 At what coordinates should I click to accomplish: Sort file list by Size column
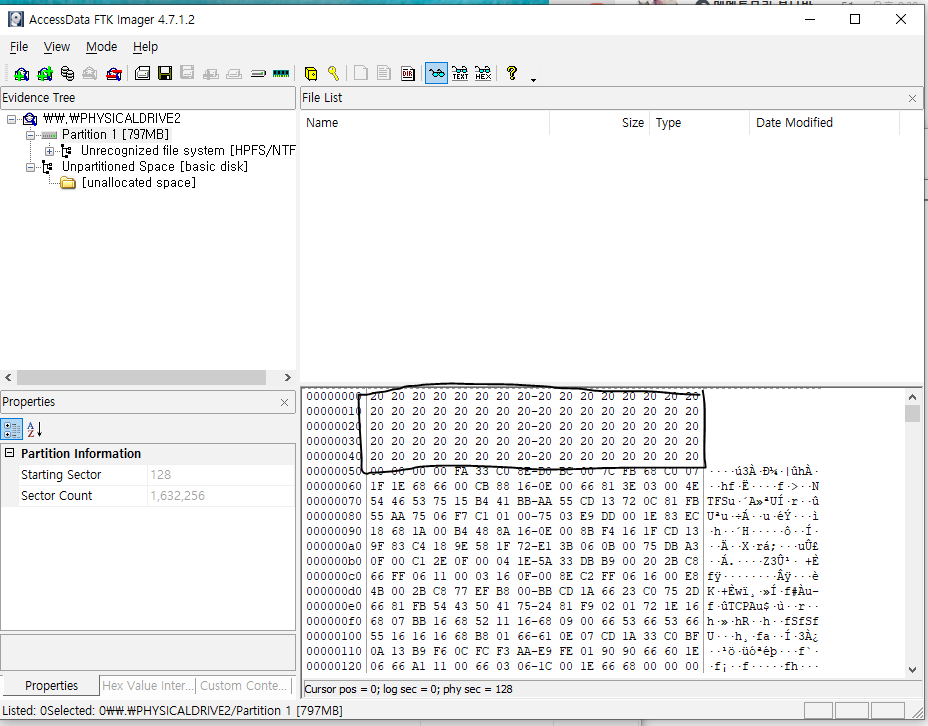(600, 122)
